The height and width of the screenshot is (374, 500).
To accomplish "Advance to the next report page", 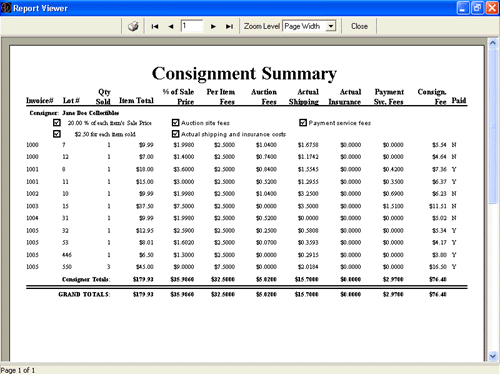I will click(213, 26).
